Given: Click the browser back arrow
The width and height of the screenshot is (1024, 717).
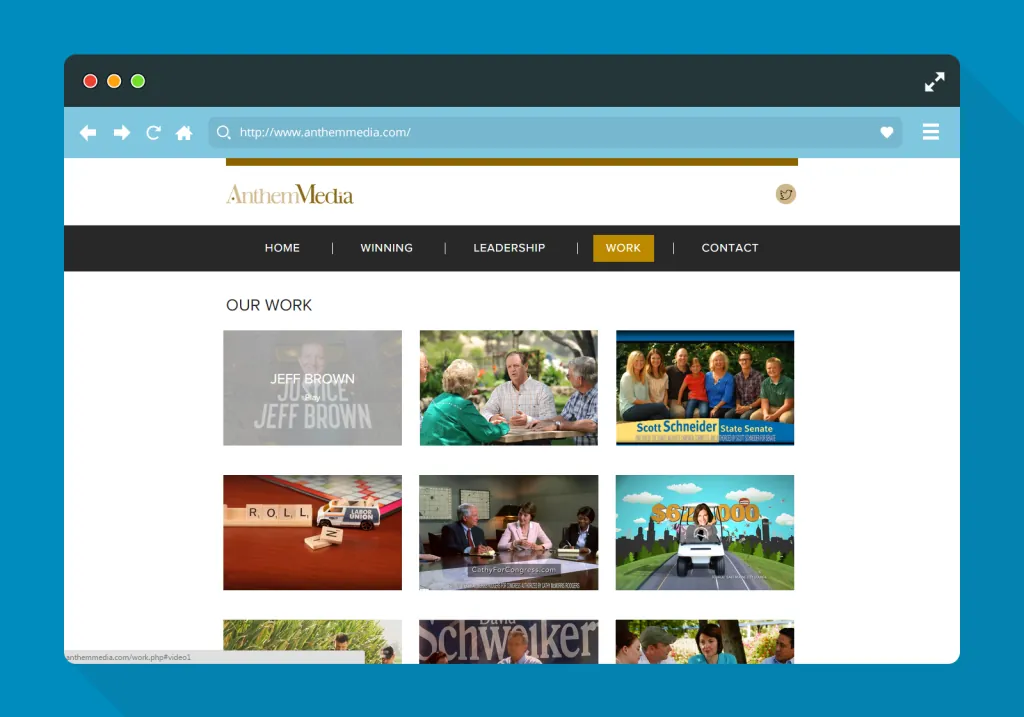Looking at the screenshot, I should (88, 133).
